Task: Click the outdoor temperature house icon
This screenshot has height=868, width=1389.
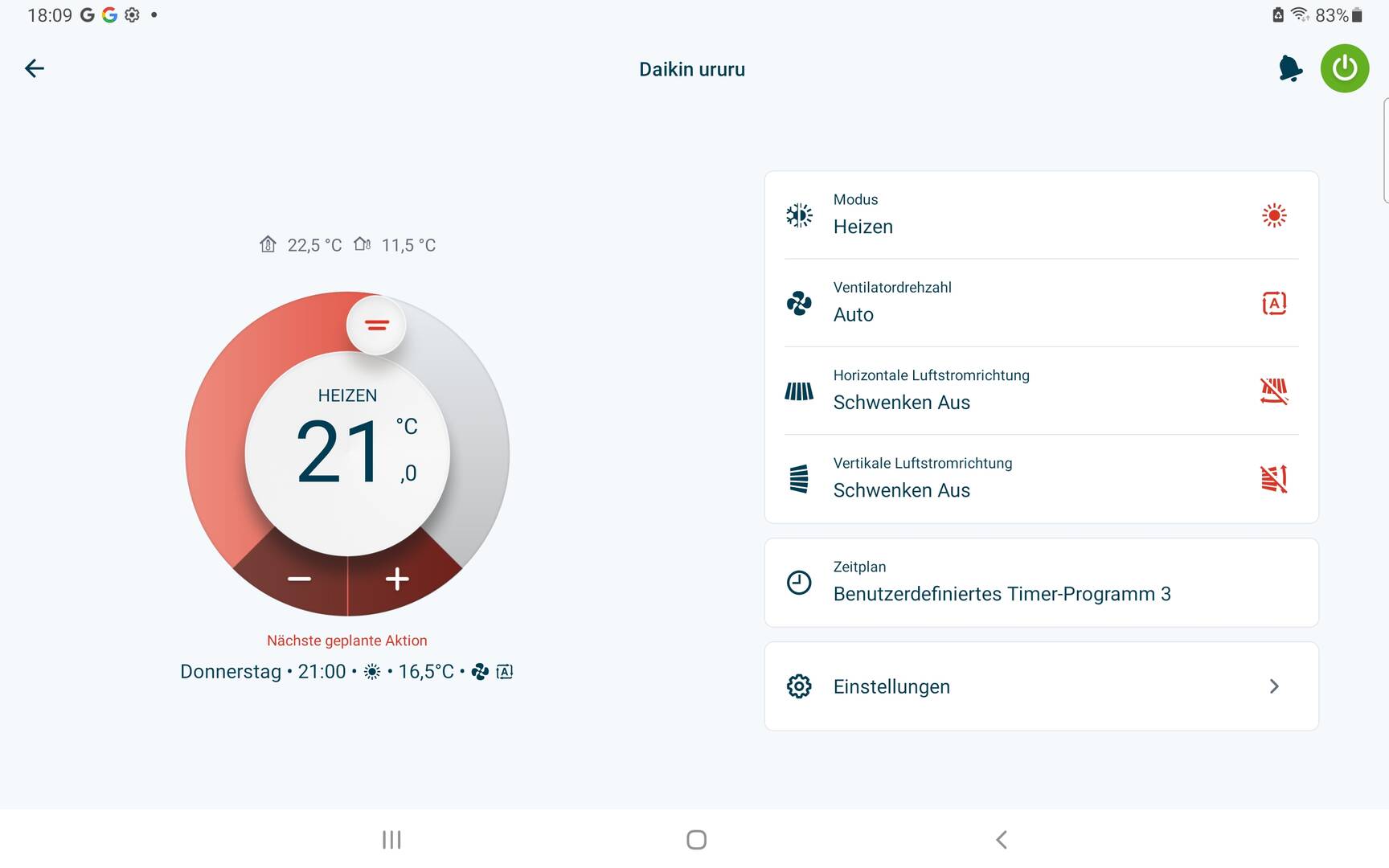Action: point(362,244)
